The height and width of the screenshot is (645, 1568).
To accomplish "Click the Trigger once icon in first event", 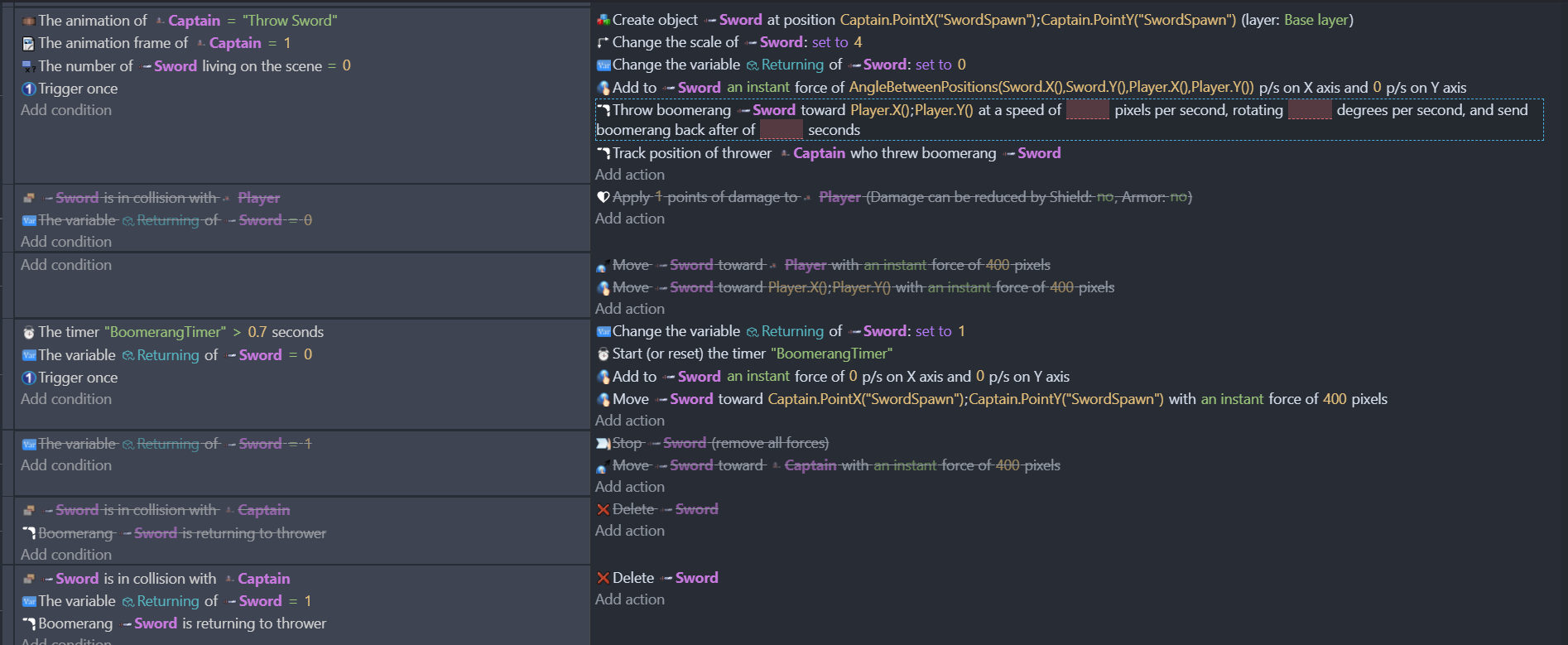I will [x=29, y=89].
